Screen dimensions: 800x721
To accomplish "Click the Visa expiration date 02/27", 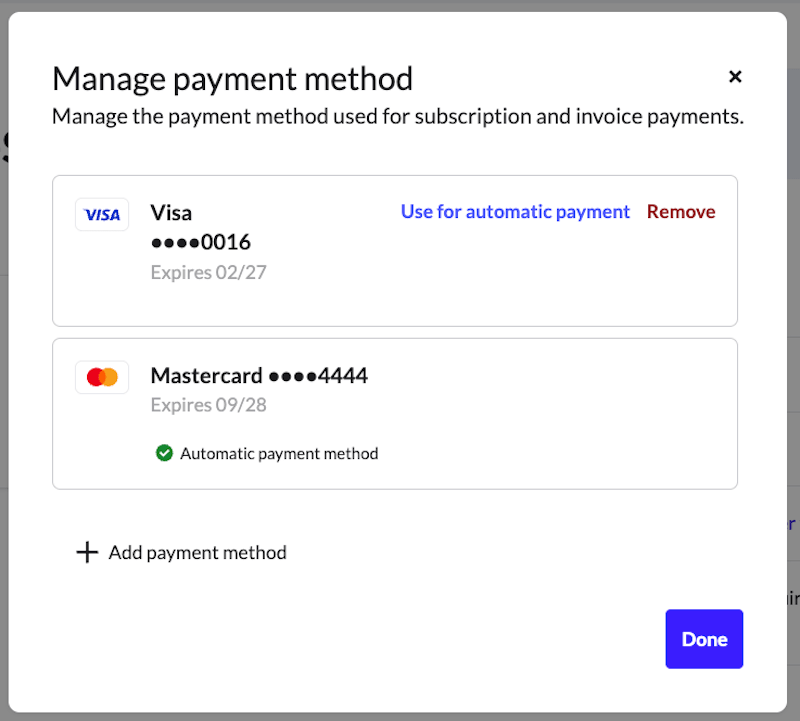I will click(208, 272).
